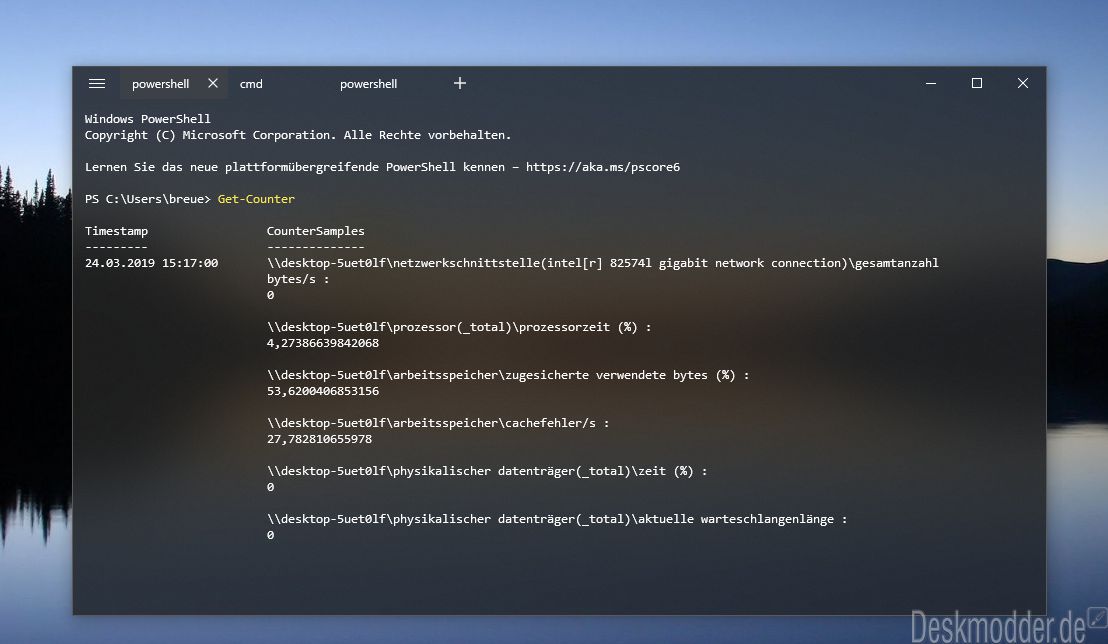Screen dimensions: 1108x644
Task: Close the first powershell tab
Action: pyautogui.click(x=213, y=83)
